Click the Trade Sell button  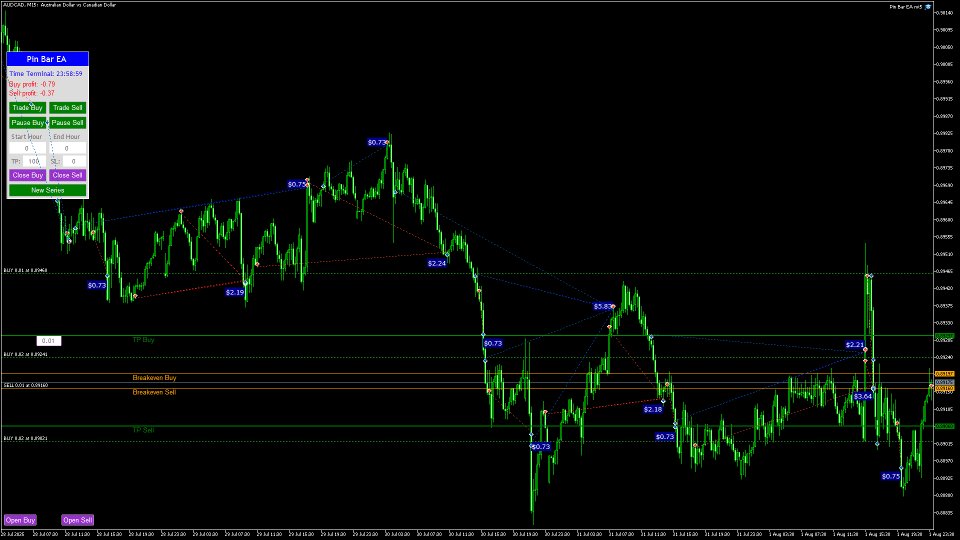67,108
